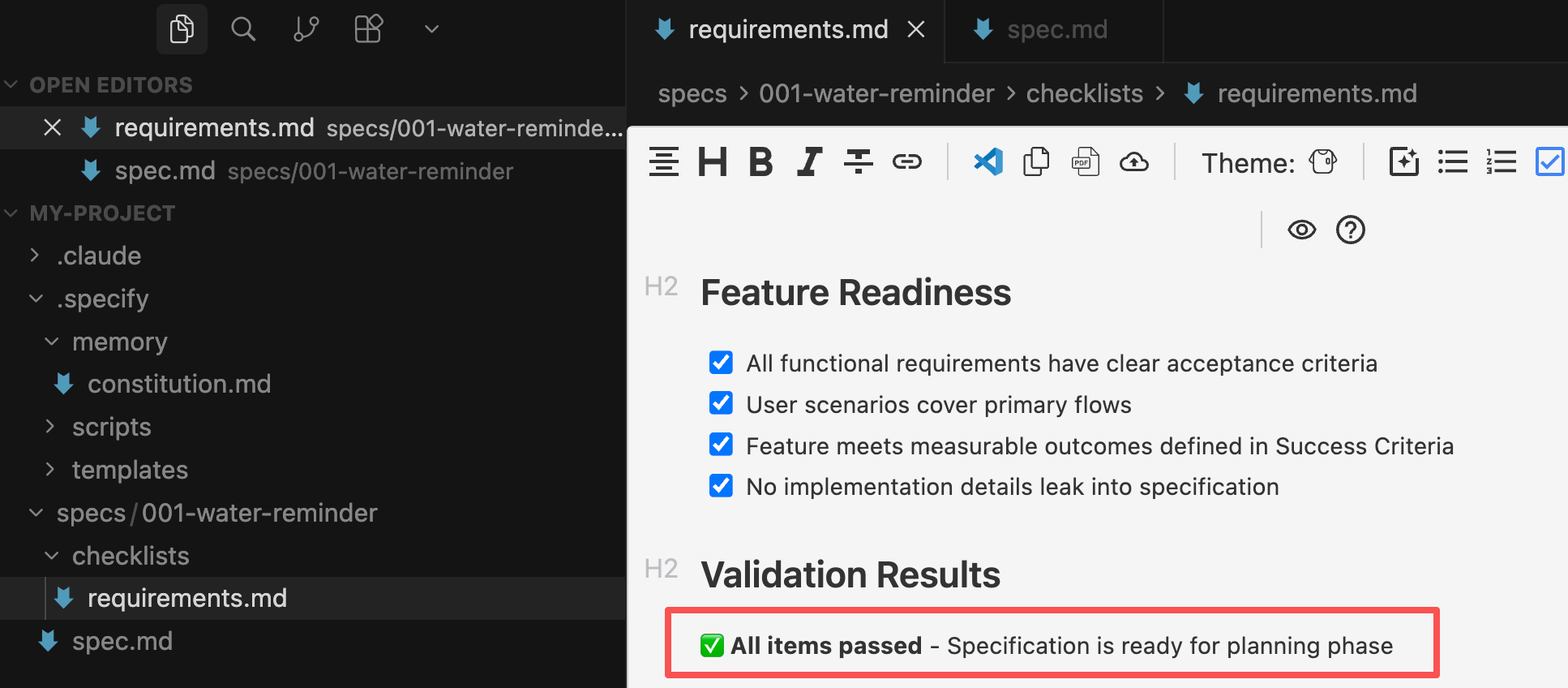Screen dimensions: 1568x688
Task: Apply italic formatting from the toolbar
Action: pos(809,162)
